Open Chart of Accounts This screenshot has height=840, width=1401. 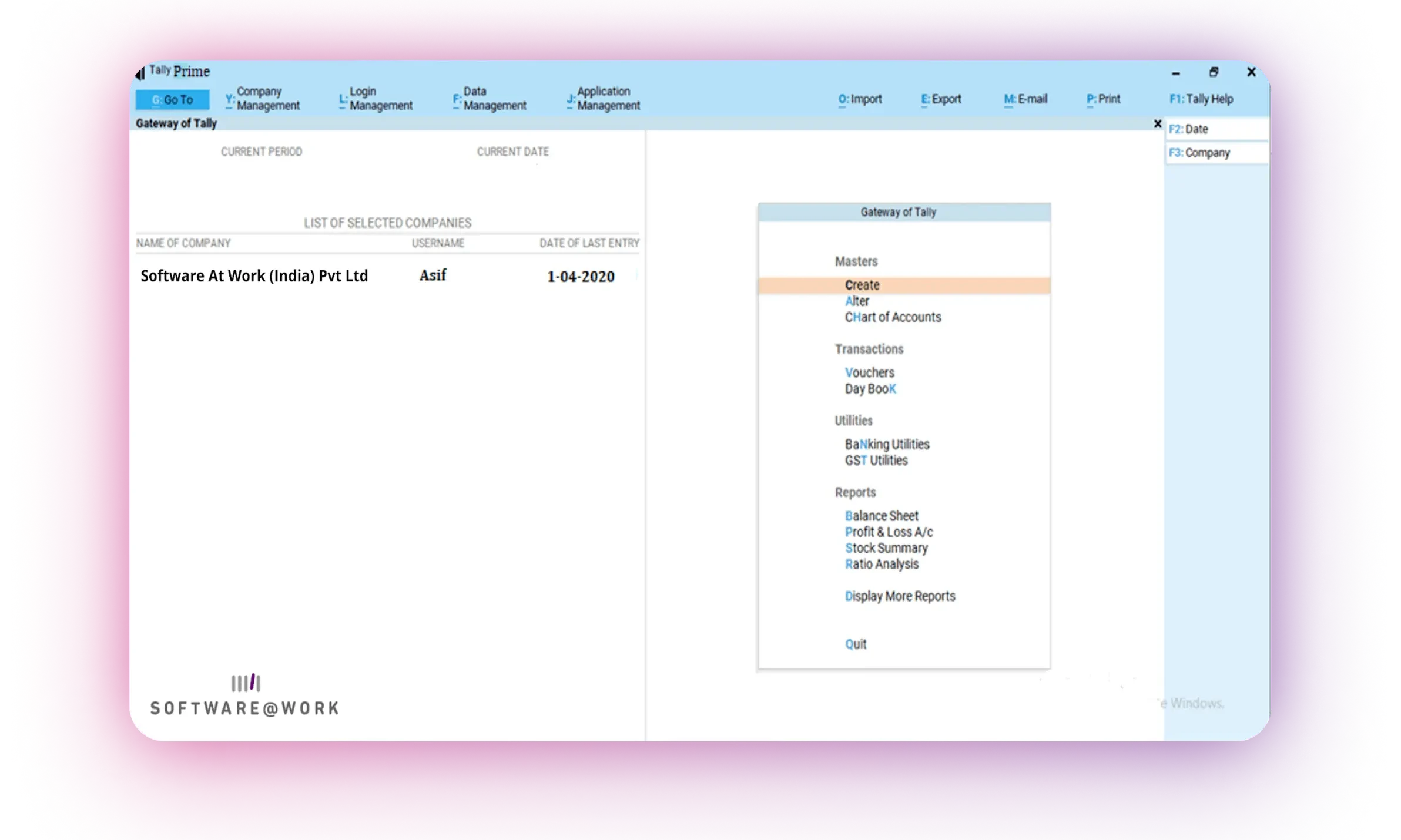pos(893,317)
